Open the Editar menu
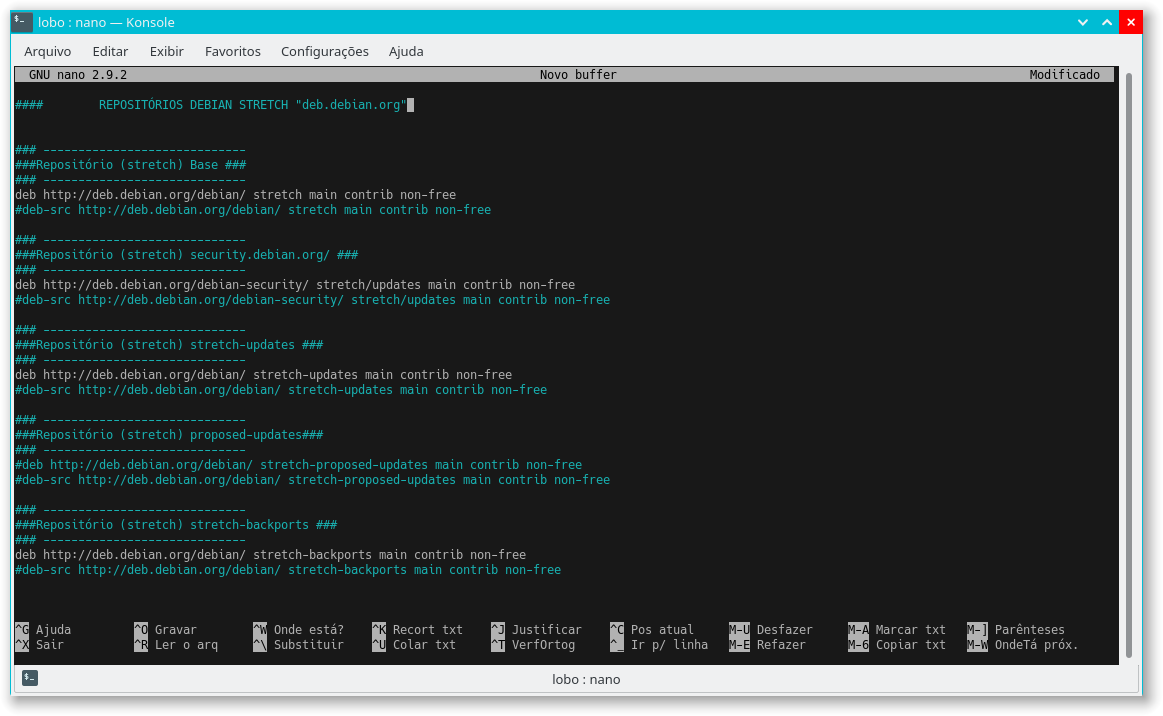This screenshot has height=716, width=1163. (x=110, y=51)
